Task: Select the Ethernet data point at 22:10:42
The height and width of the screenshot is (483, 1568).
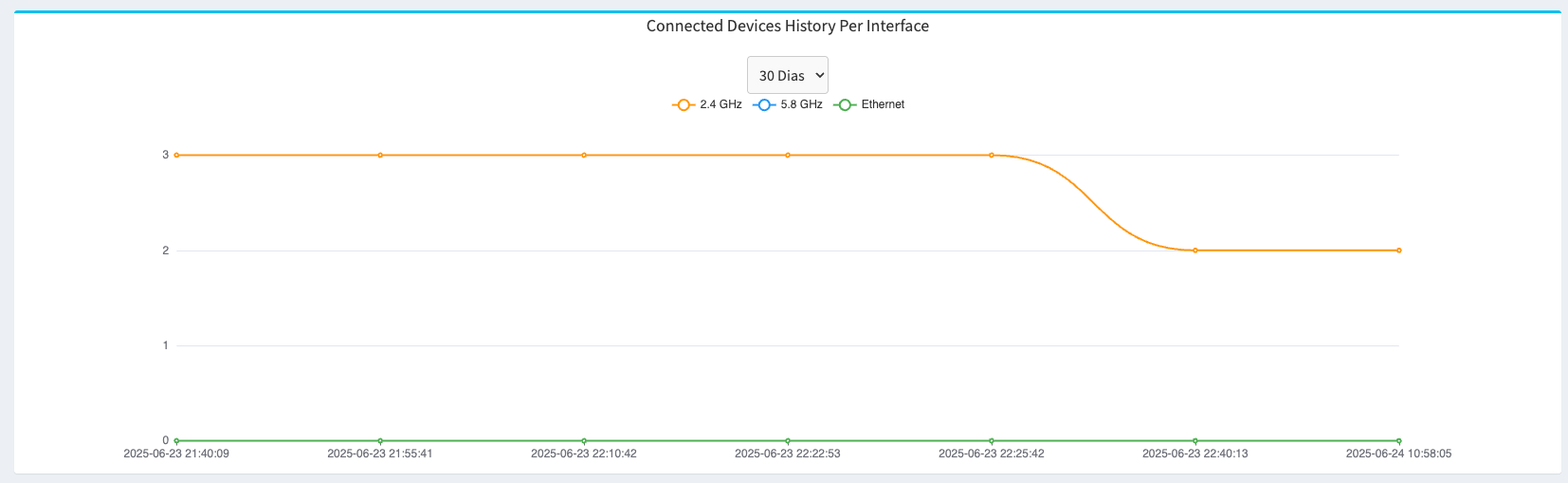Action: tap(584, 440)
